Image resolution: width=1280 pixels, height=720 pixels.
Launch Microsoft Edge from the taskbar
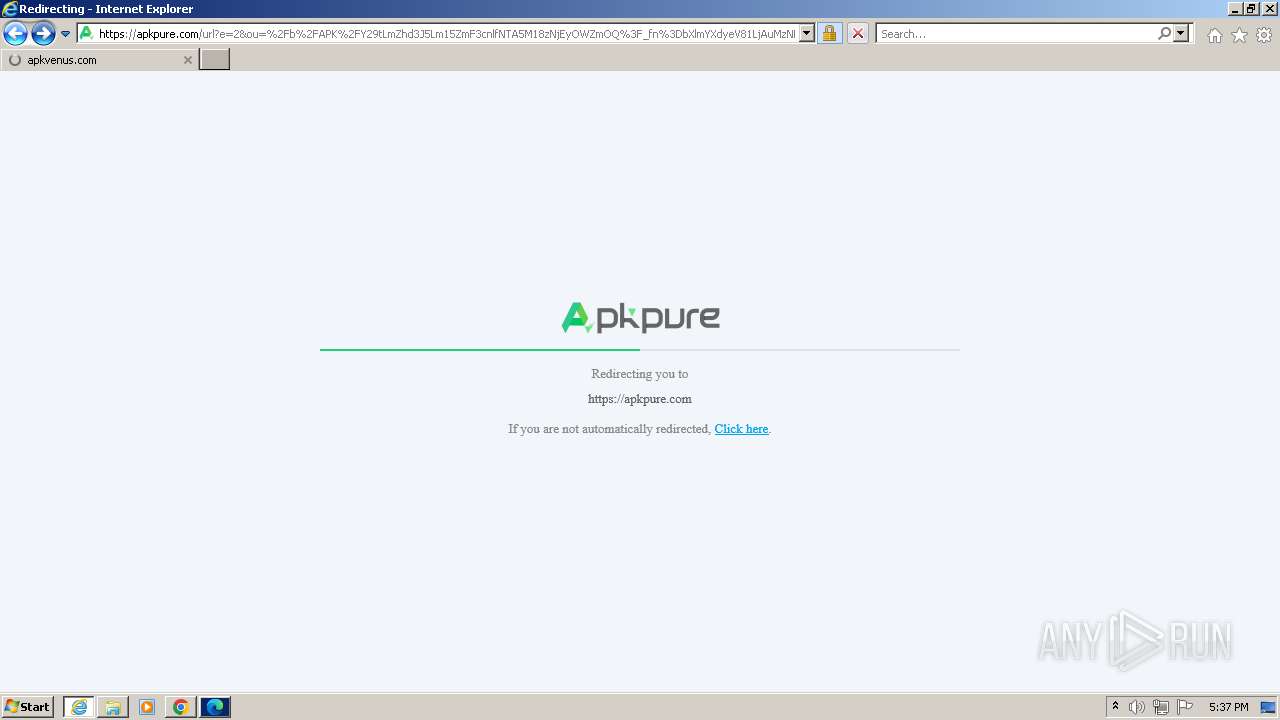pos(215,707)
